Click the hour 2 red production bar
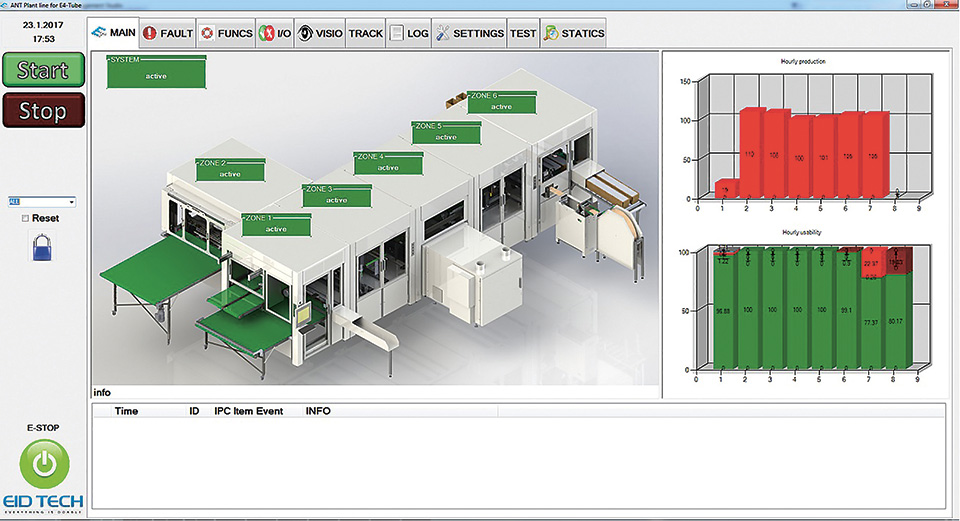Screen dimensions: 960x521 [x=751, y=152]
